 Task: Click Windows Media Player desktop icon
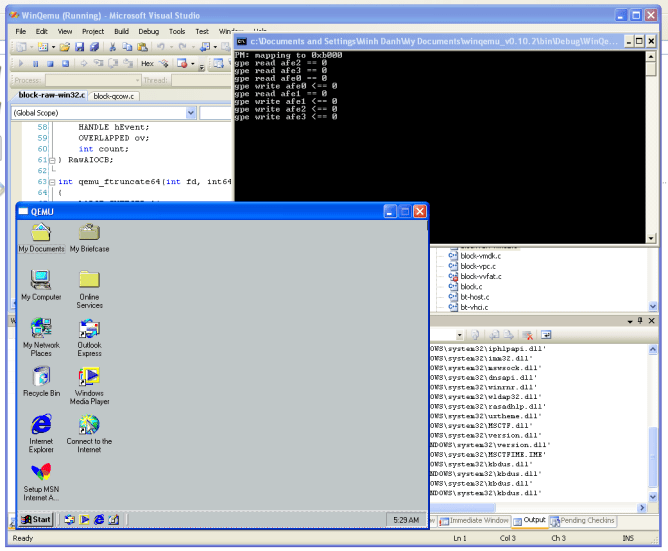click(x=89, y=386)
